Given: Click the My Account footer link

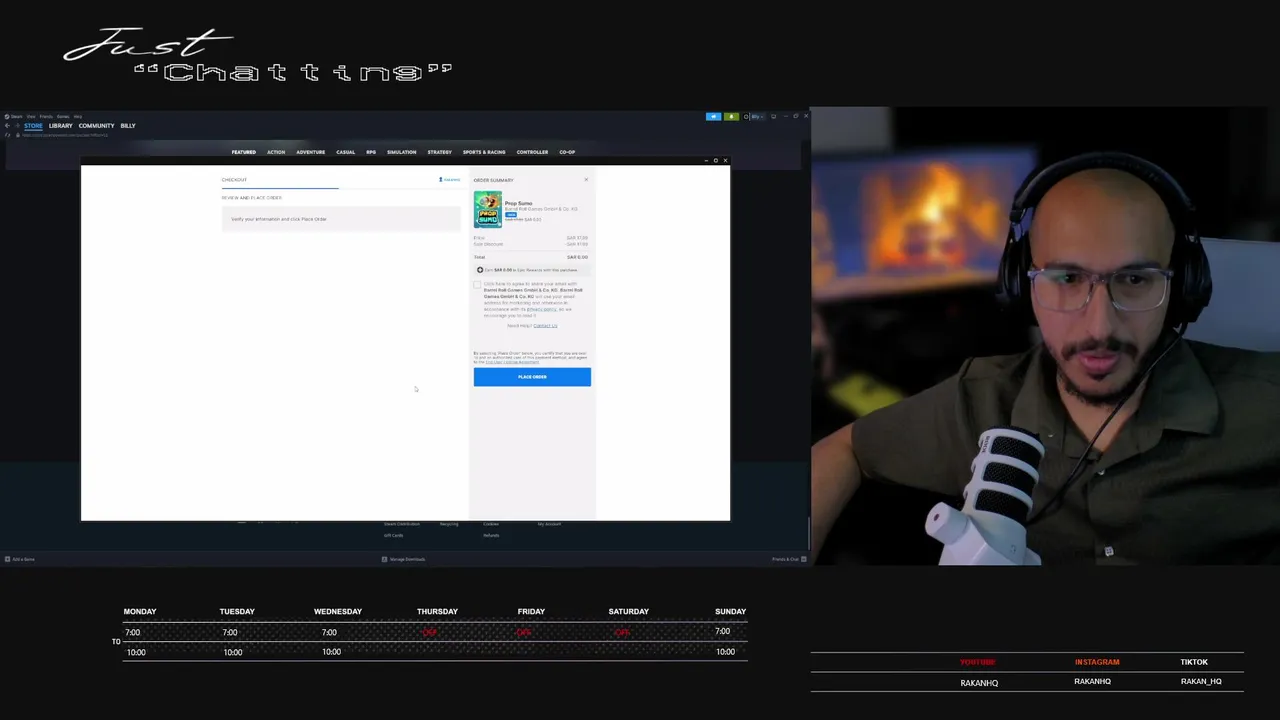Looking at the screenshot, I should pyautogui.click(x=549, y=524).
